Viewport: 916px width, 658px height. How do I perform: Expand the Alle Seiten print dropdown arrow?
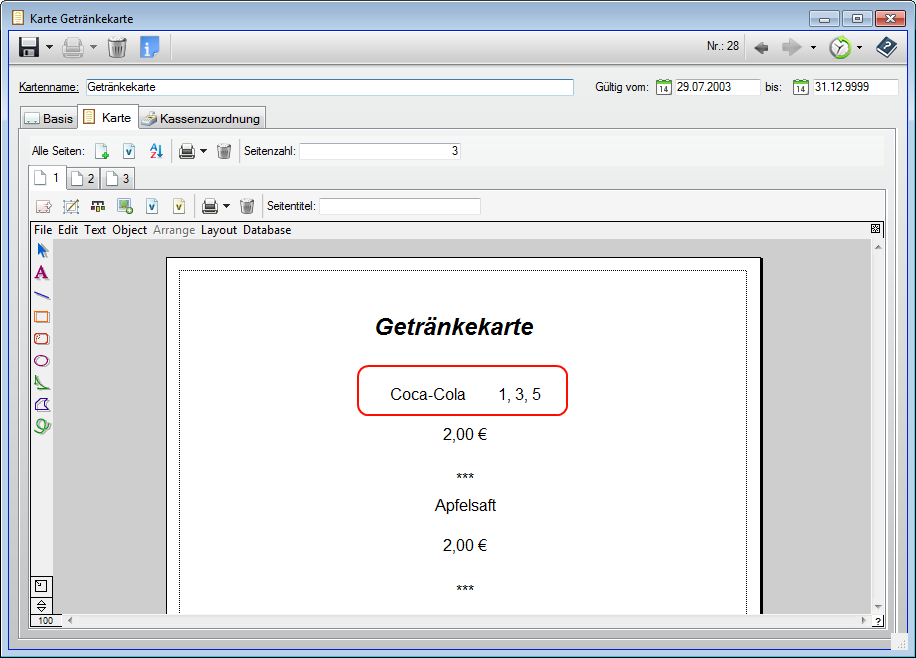coord(203,151)
